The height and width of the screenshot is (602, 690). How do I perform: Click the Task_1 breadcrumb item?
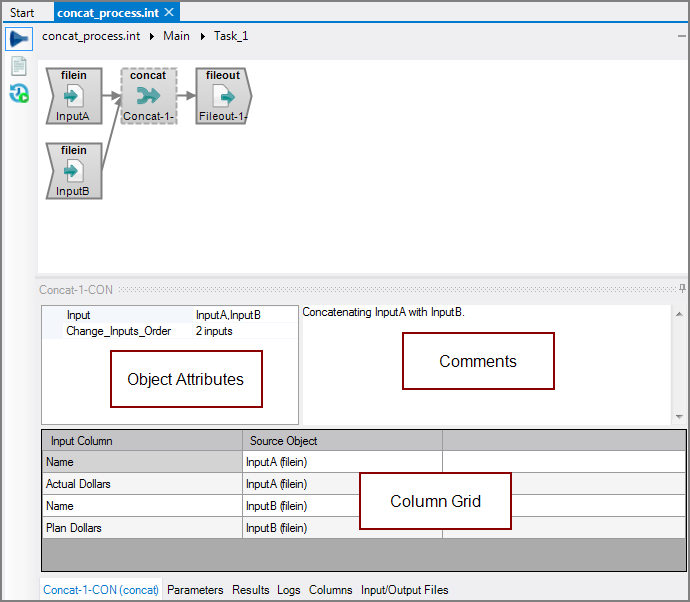(x=231, y=36)
